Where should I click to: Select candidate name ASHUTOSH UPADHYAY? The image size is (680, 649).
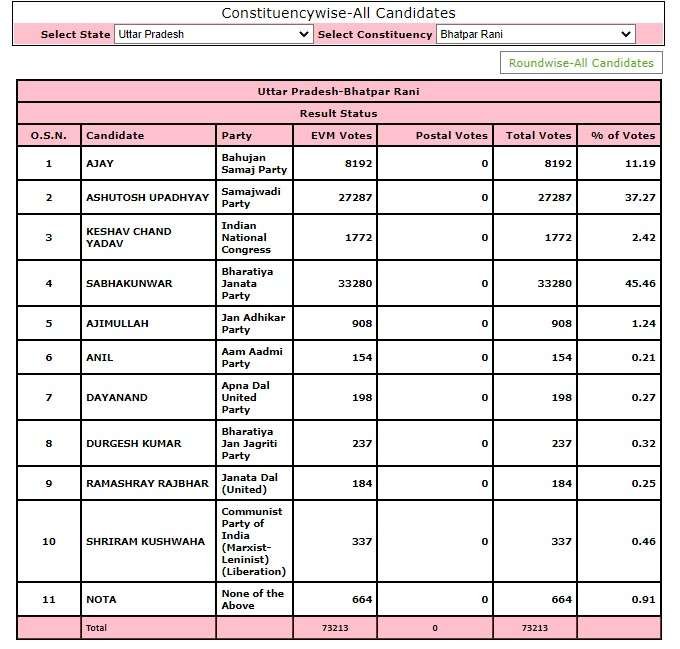[147, 198]
